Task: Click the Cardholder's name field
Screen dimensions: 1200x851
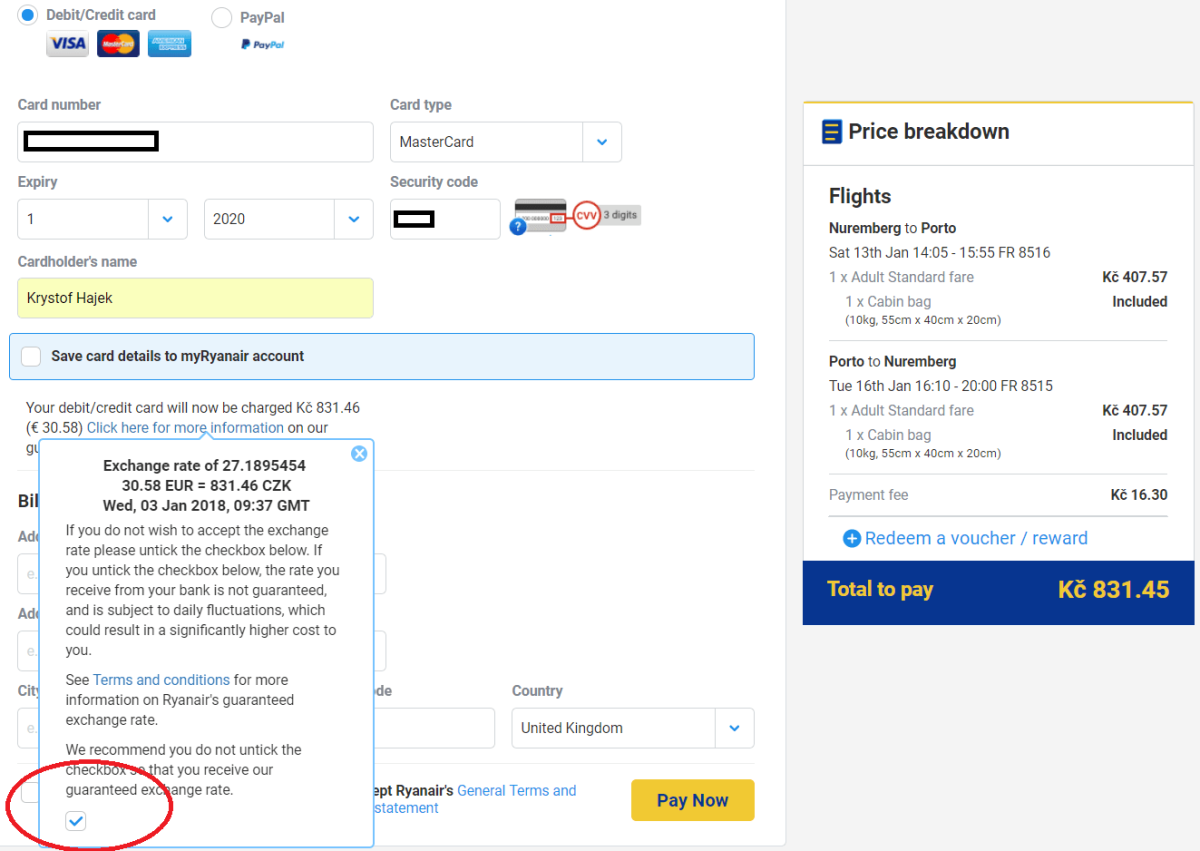Action: [195, 298]
